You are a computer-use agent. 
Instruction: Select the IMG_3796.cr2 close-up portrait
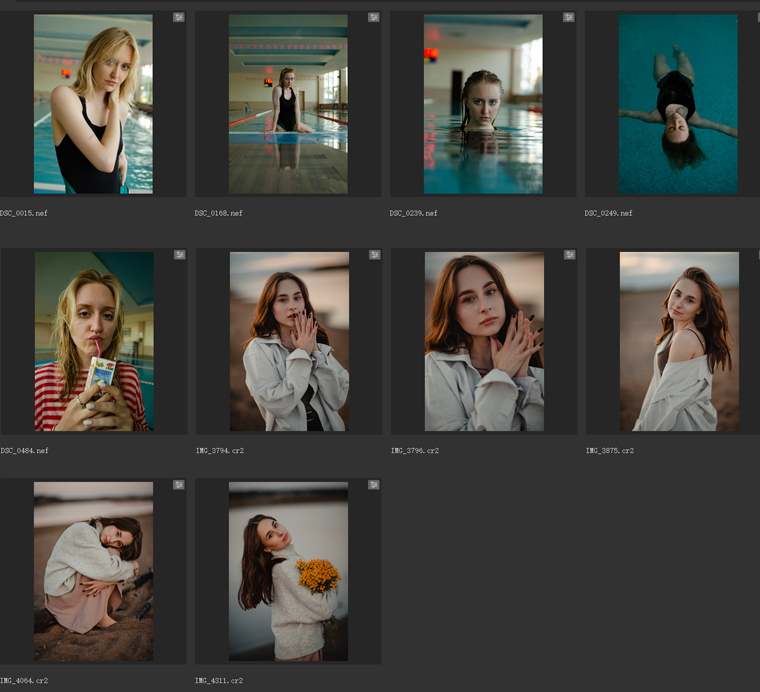click(x=484, y=341)
